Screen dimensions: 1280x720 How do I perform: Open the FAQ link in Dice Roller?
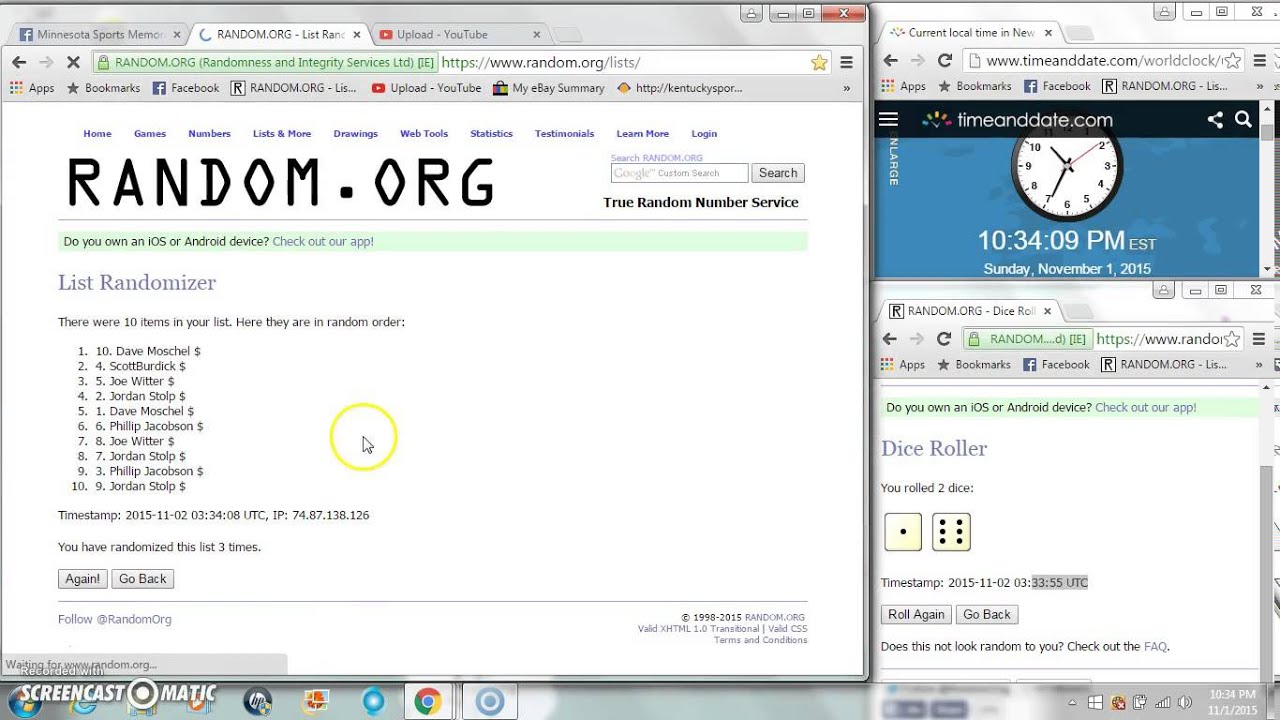(1155, 647)
